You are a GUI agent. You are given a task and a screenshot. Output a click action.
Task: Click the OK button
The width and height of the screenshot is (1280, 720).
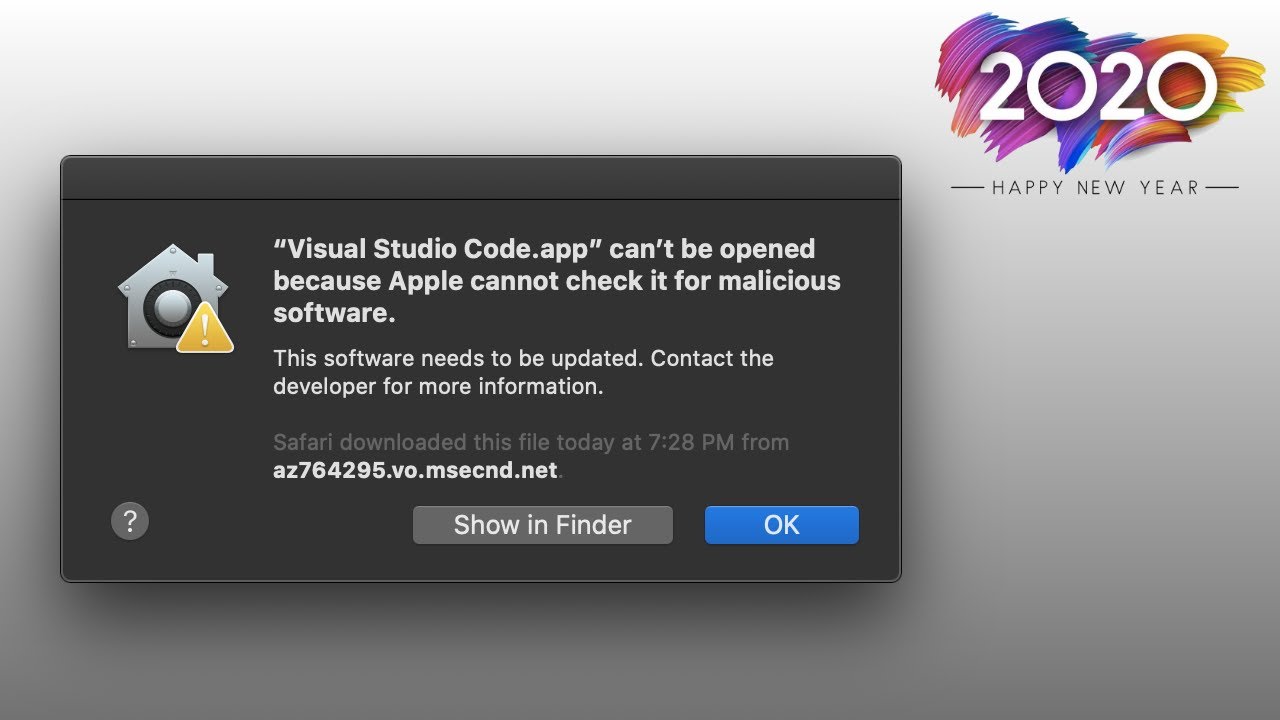pyautogui.click(x=781, y=525)
